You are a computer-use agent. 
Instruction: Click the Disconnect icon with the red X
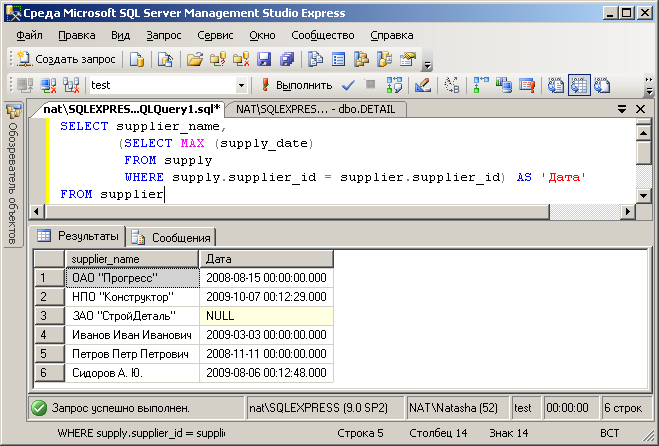[48, 85]
